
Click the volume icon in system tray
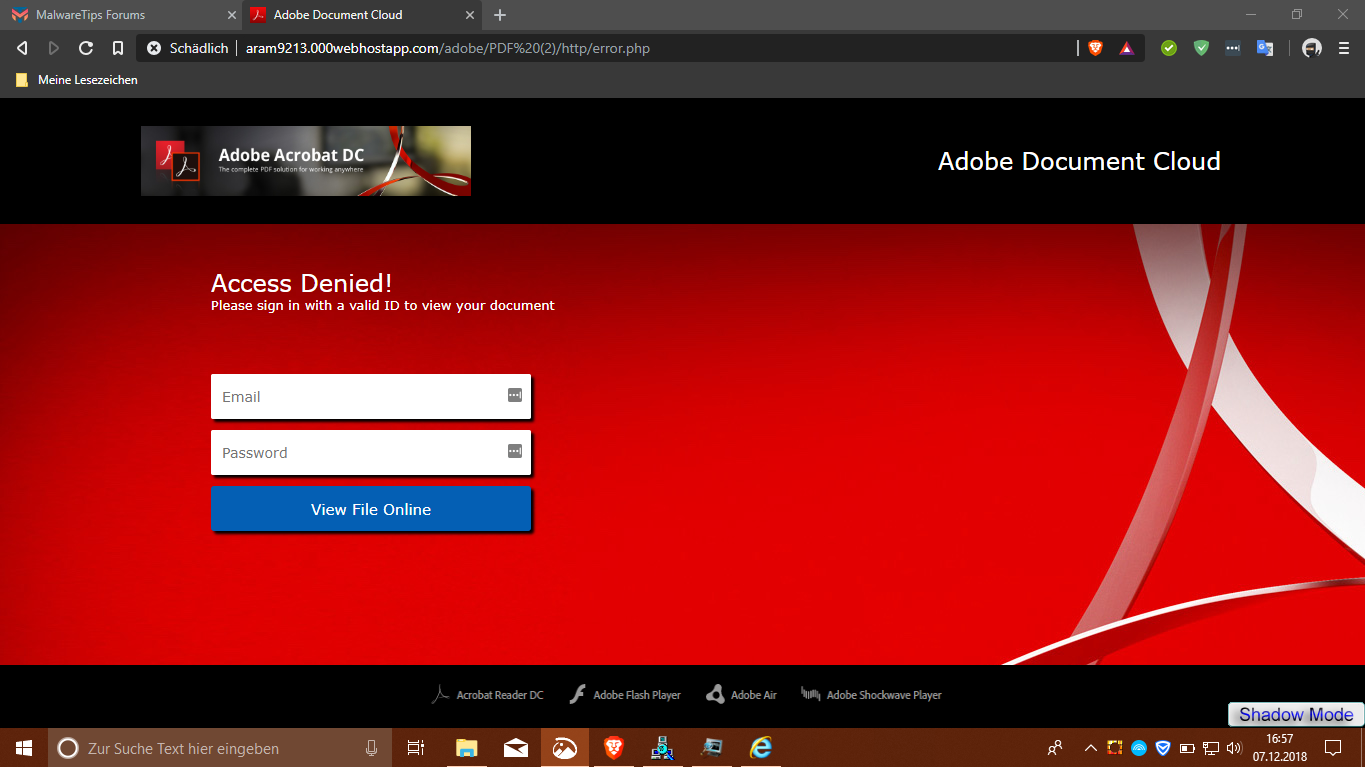click(1233, 748)
